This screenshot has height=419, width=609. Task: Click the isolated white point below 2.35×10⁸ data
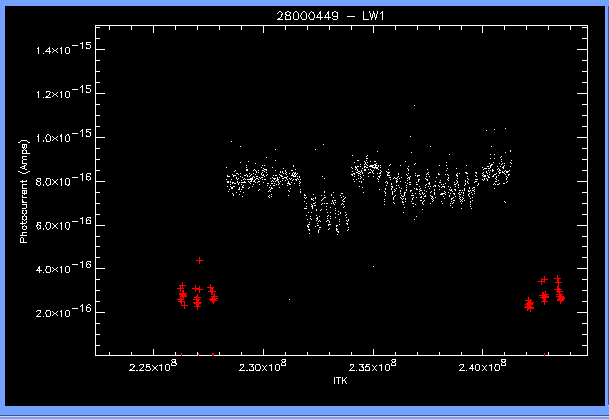coord(373,266)
